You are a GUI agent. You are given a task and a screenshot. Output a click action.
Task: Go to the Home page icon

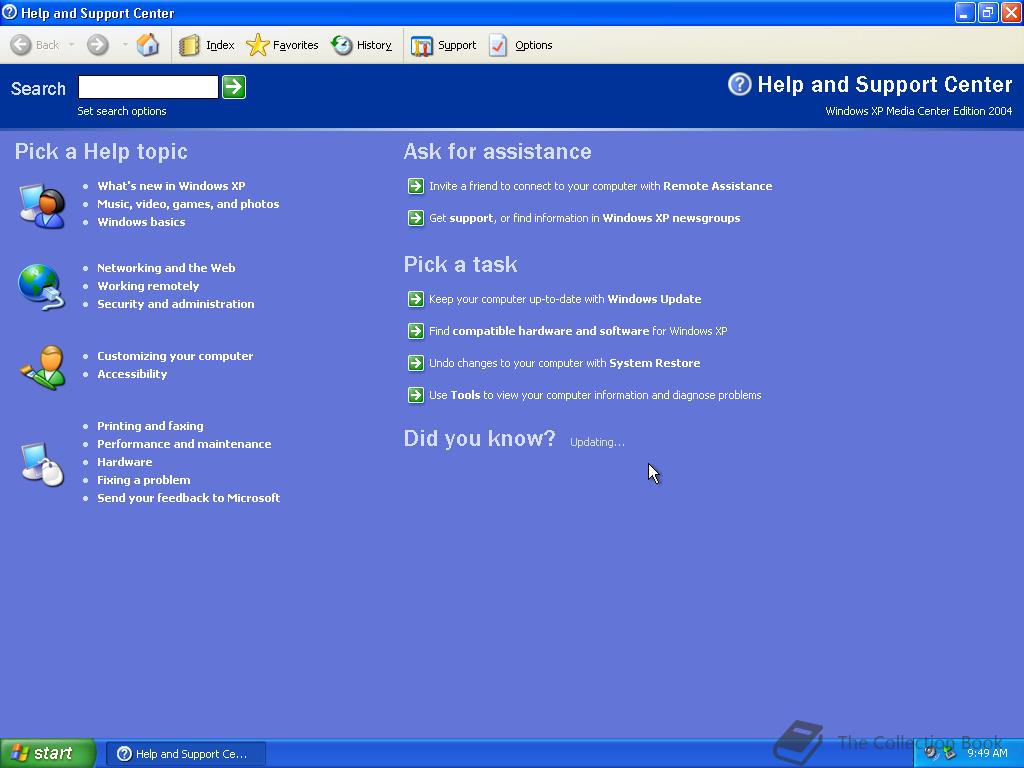(148, 45)
